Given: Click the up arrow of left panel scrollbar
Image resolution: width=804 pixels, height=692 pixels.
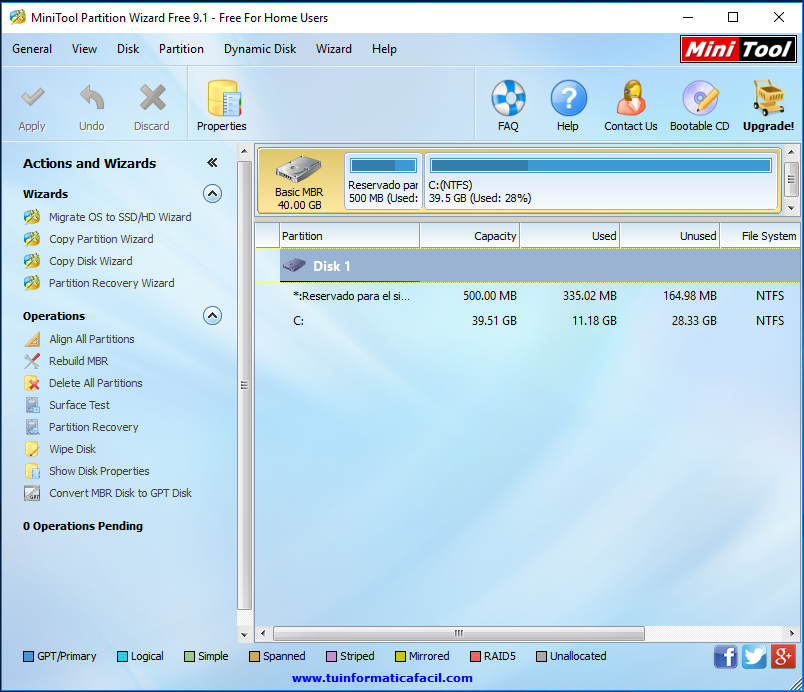Looking at the screenshot, I should pyautogui.click(x=244, y=151).
